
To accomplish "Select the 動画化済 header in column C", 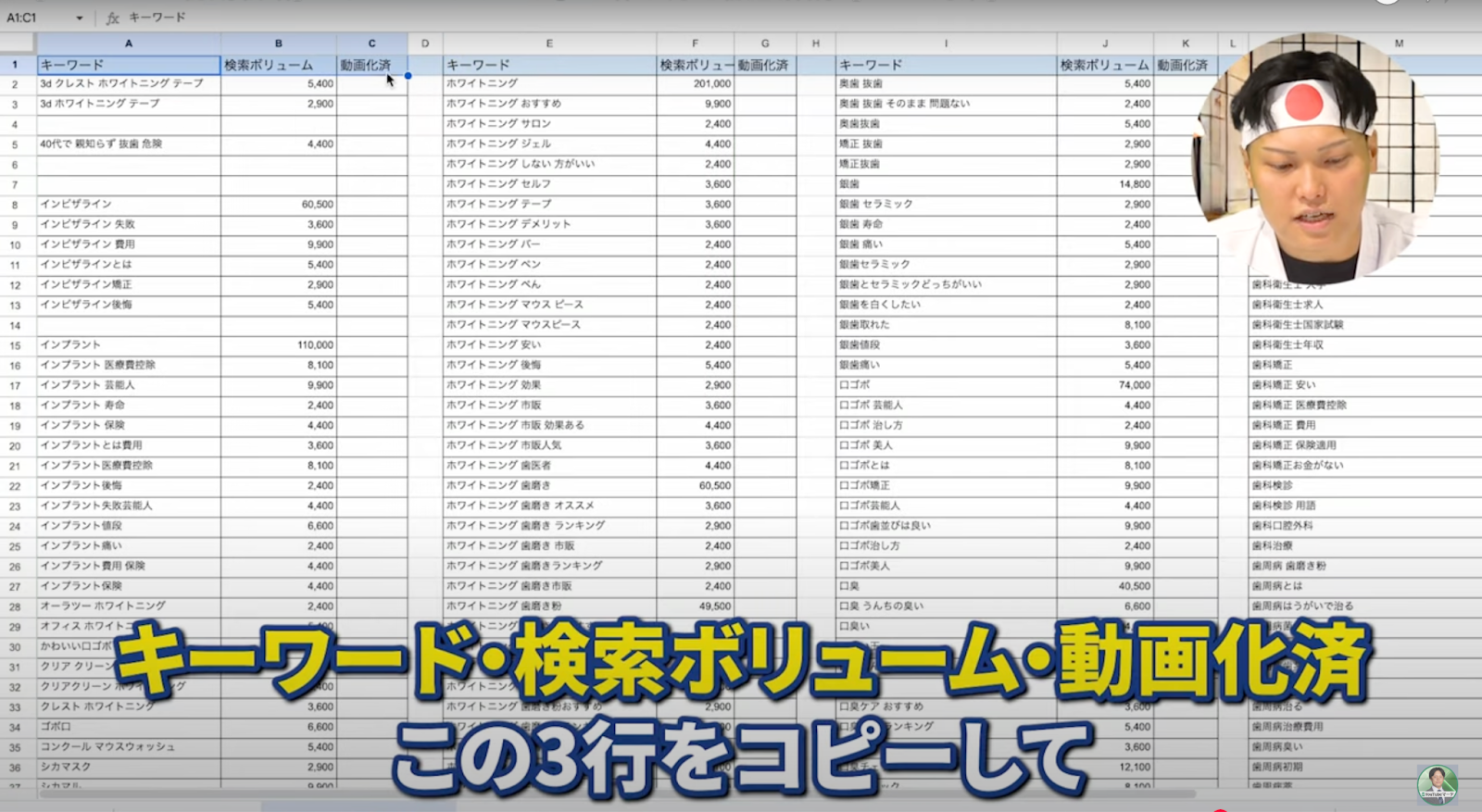I will (370, 65).
